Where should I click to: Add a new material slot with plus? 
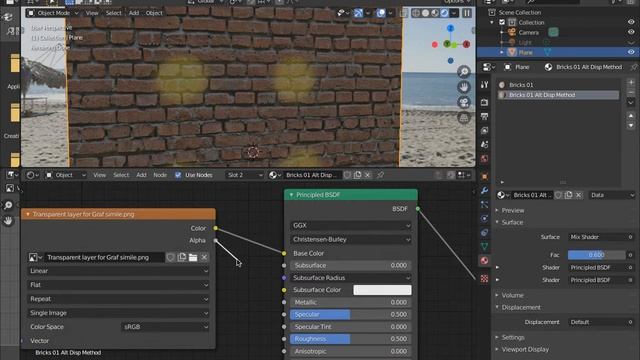pyautogui.click(x=631, y=82)
